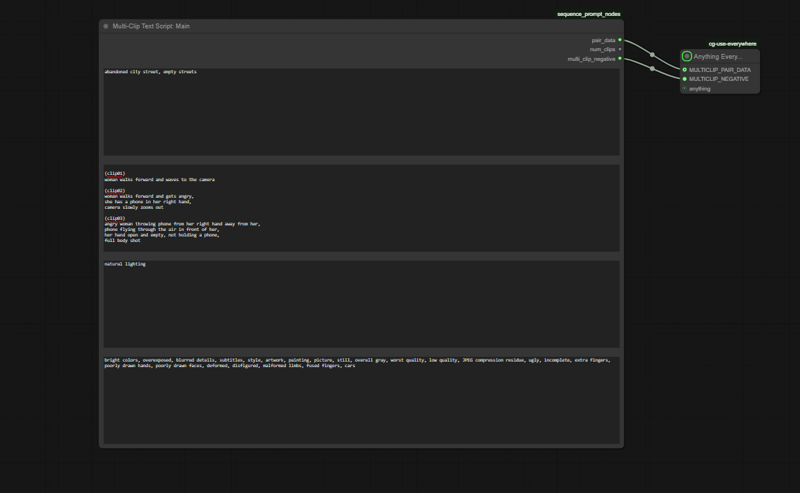Click the line 'camera slowly zooms out'

click(134, 207)
